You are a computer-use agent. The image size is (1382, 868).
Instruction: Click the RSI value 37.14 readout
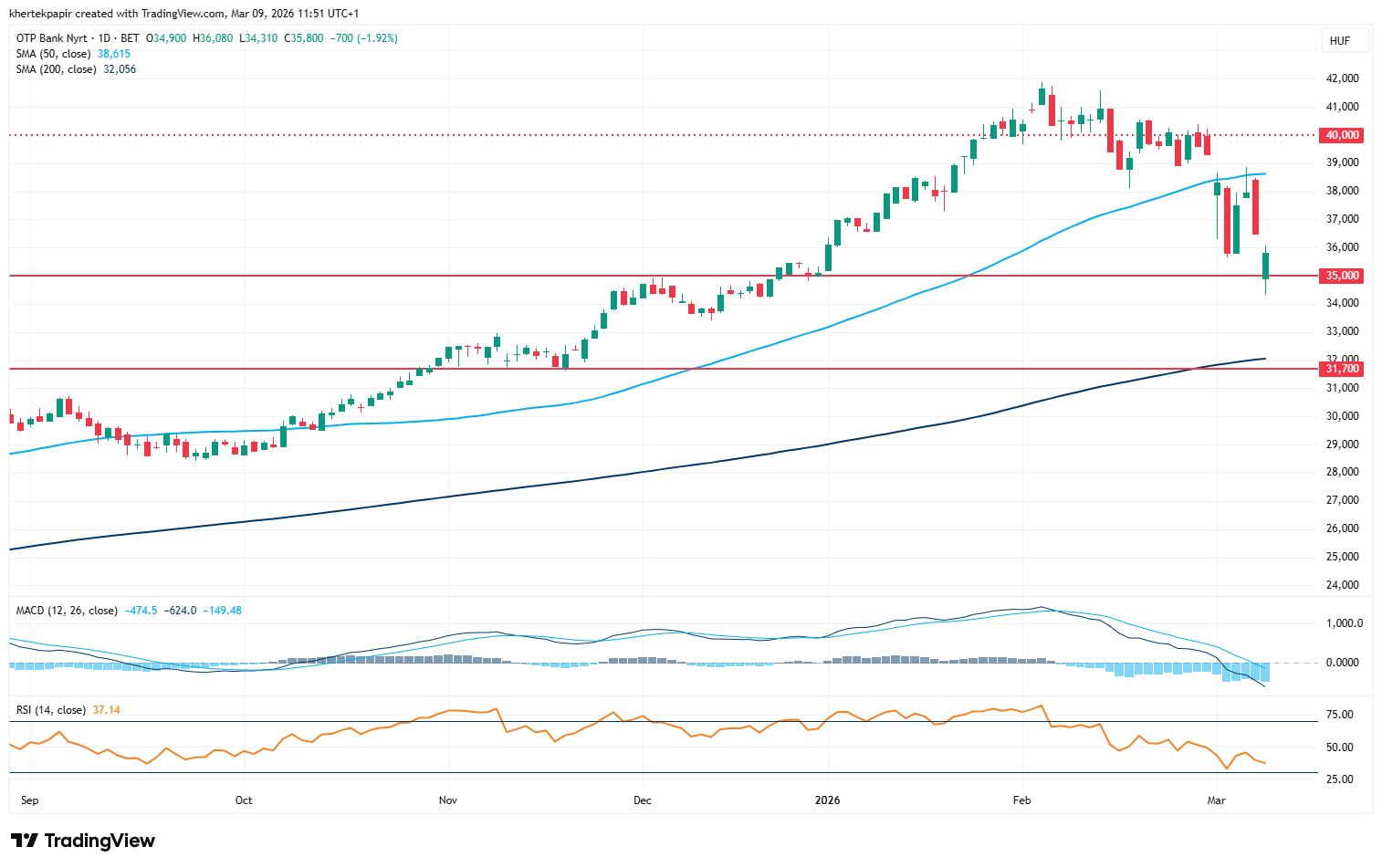click(107, 710)
